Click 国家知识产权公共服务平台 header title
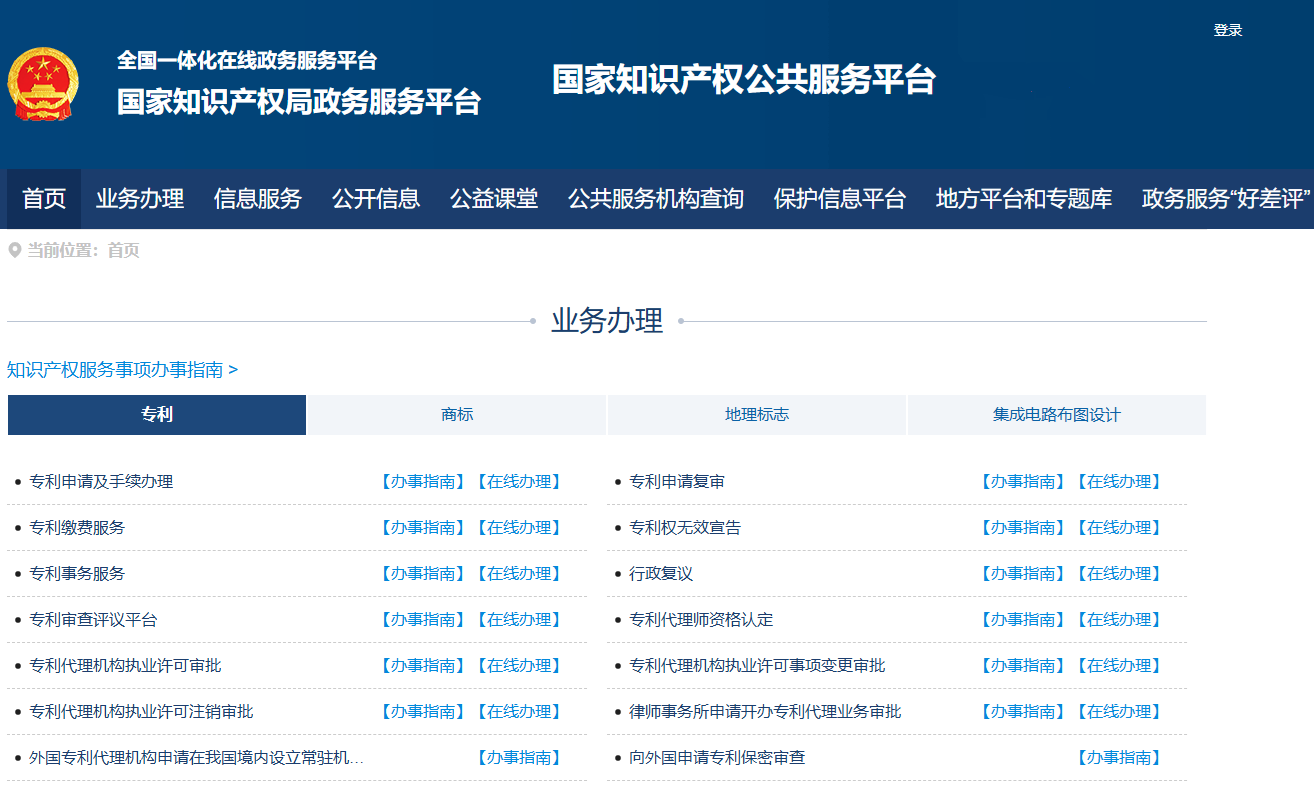The width and height of the screenshot is (1314, 799). point(743,80)
